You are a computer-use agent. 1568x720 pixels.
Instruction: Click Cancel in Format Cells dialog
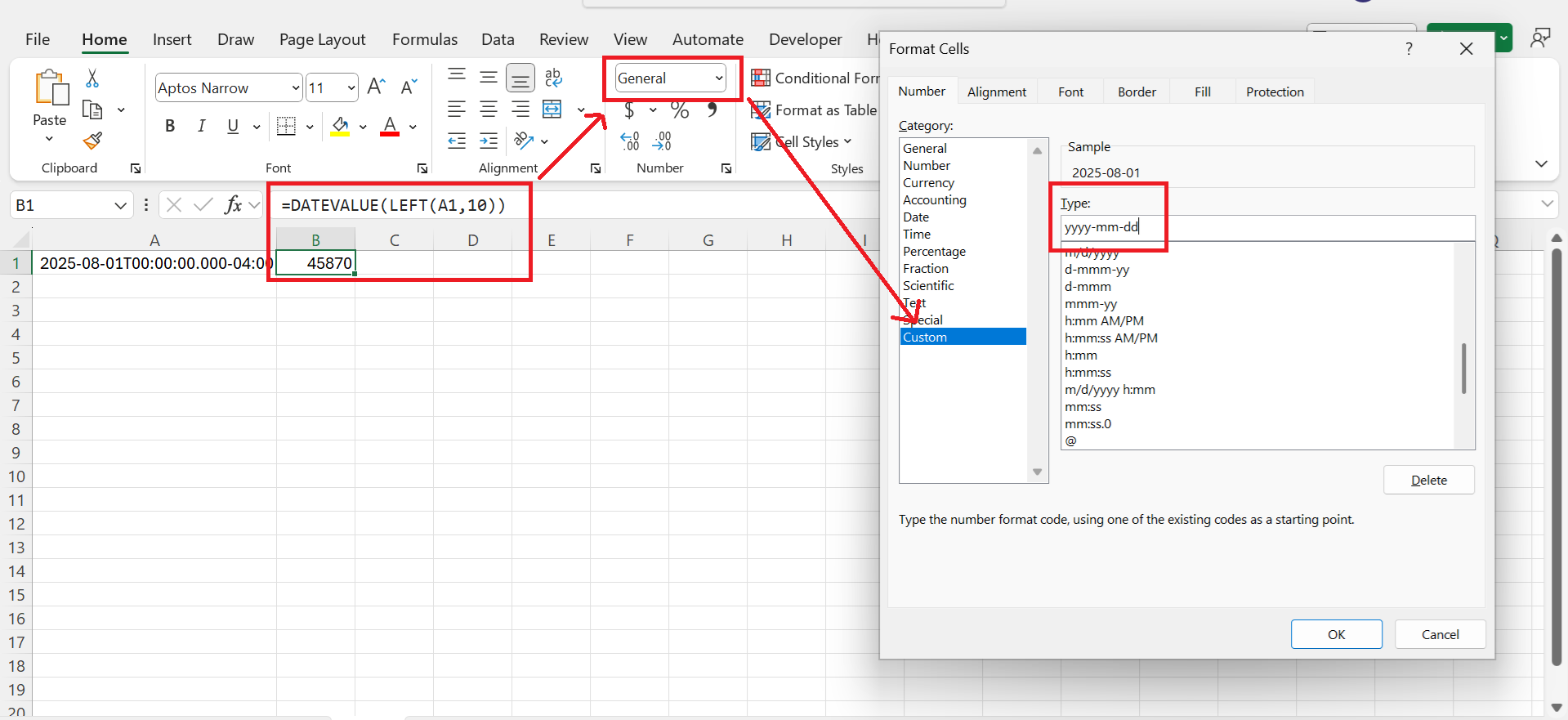(1440, 634)
